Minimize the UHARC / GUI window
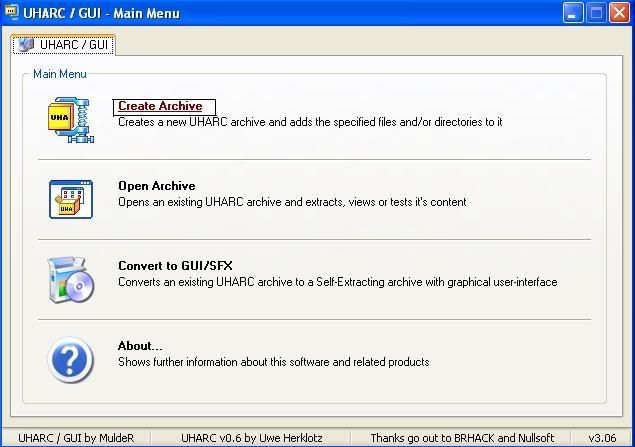This screenshot has height=447, width=635. (573, 13)
